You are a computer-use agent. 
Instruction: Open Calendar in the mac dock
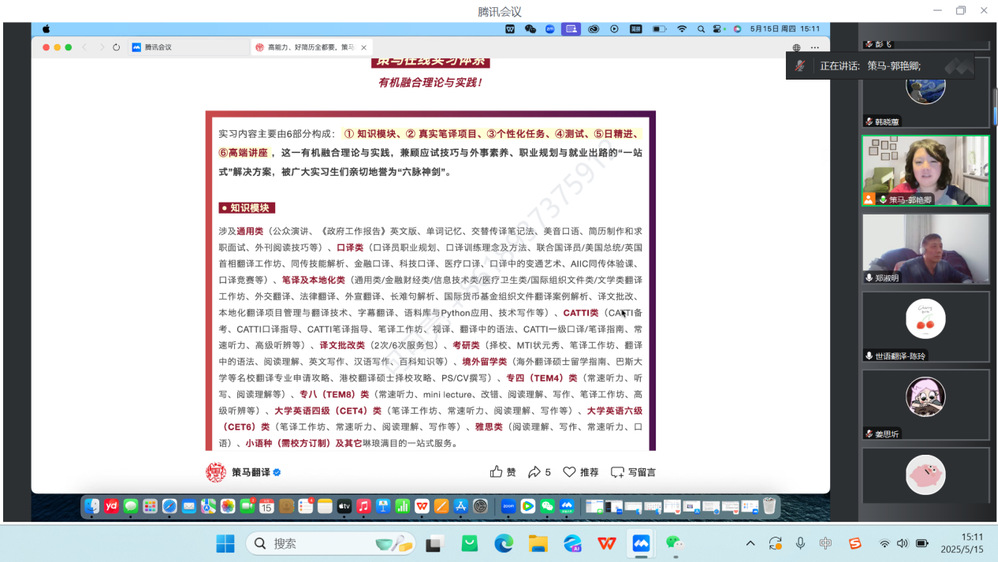click(x=267, y=506)
